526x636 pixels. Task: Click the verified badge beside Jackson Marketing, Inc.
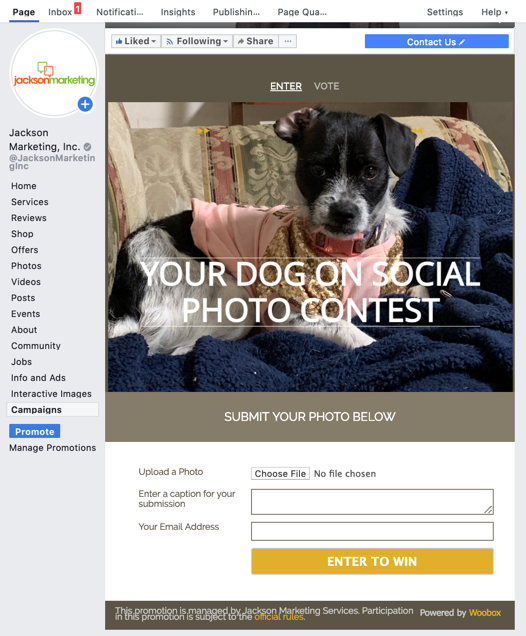(87, 147)
